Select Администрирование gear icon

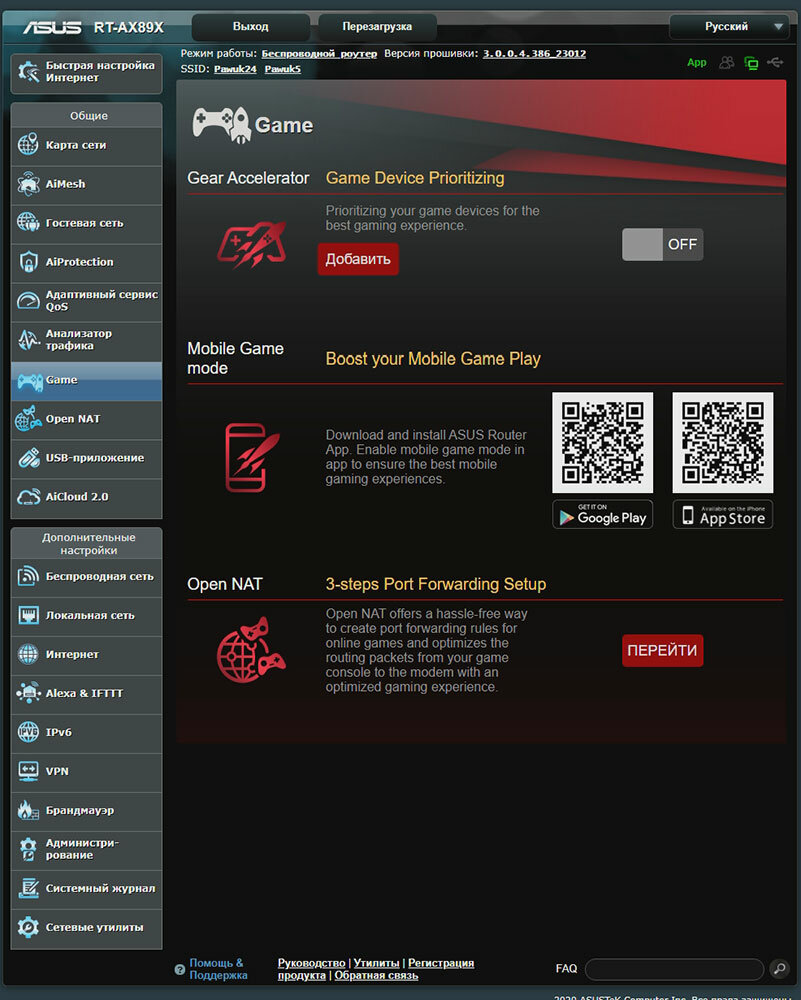coord(28,849)
